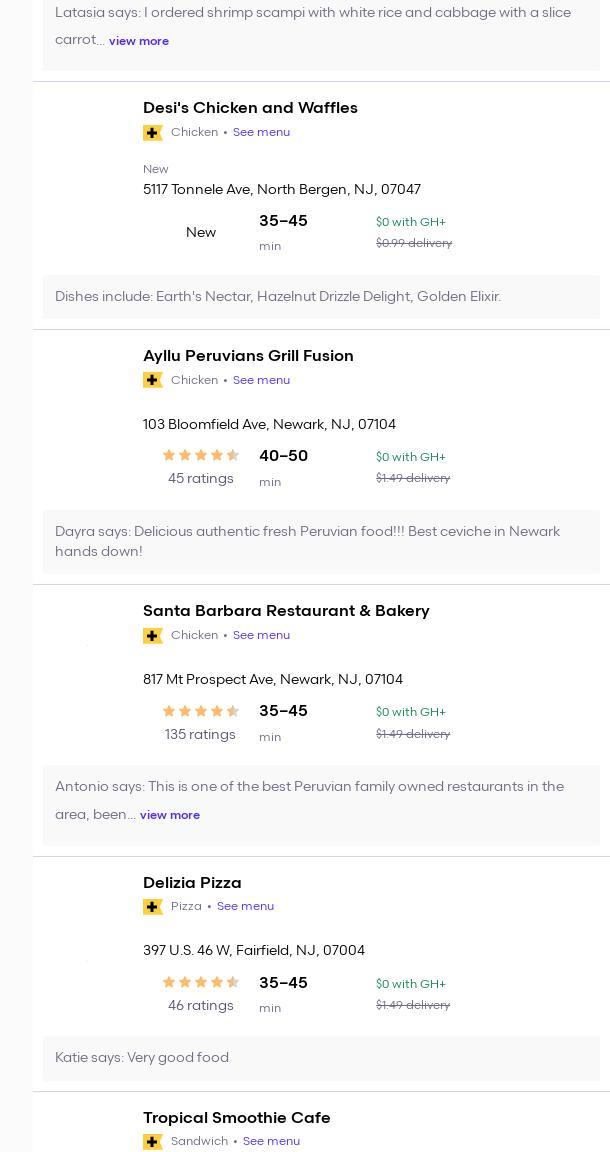The width and height of the screenshot is (610, 1152).
Task: Open See menu for Tropical Smoothie Cafe
Action: pyautogui.click(x=271, y=1141)
